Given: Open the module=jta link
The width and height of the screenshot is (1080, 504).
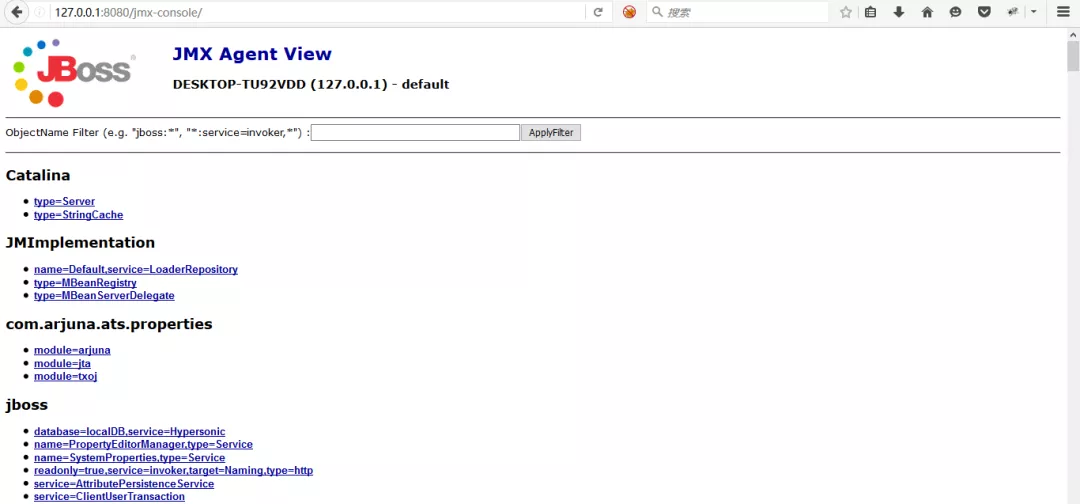Looking at the screenshot, I should pyautogui.click(x=62, y=363).
